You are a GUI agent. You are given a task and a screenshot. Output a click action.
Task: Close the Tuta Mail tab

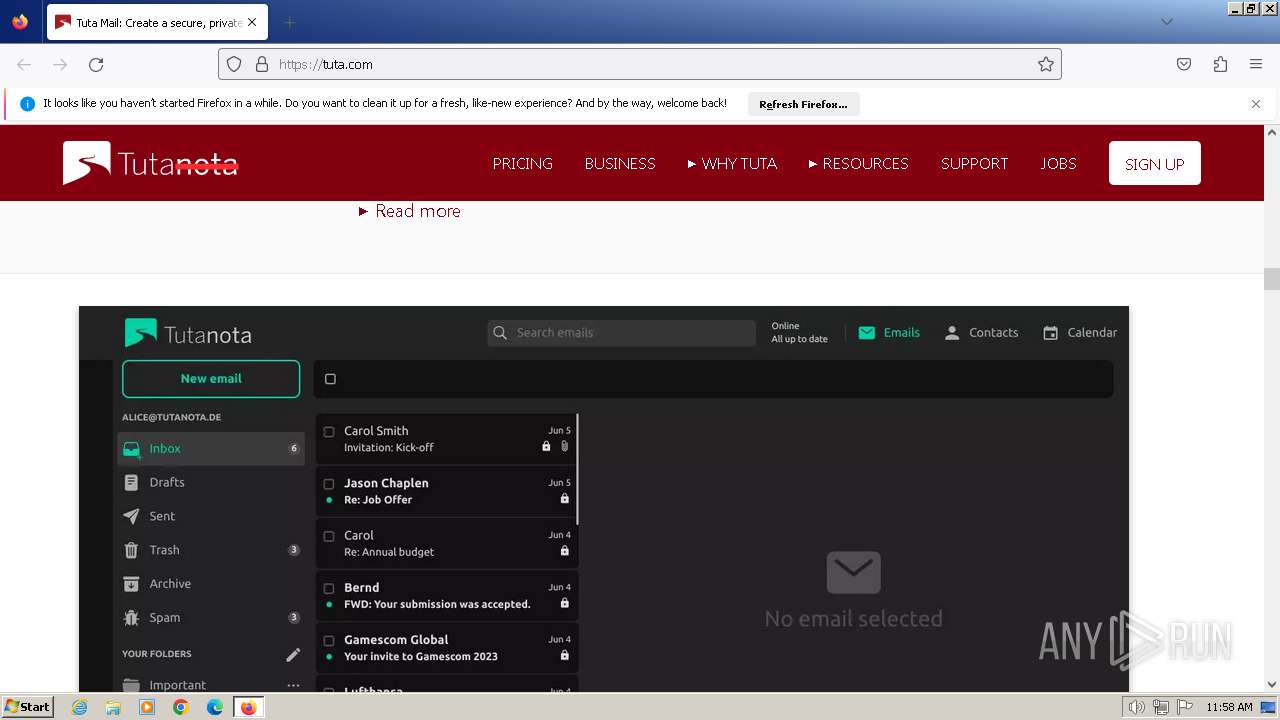click(251, 22)
